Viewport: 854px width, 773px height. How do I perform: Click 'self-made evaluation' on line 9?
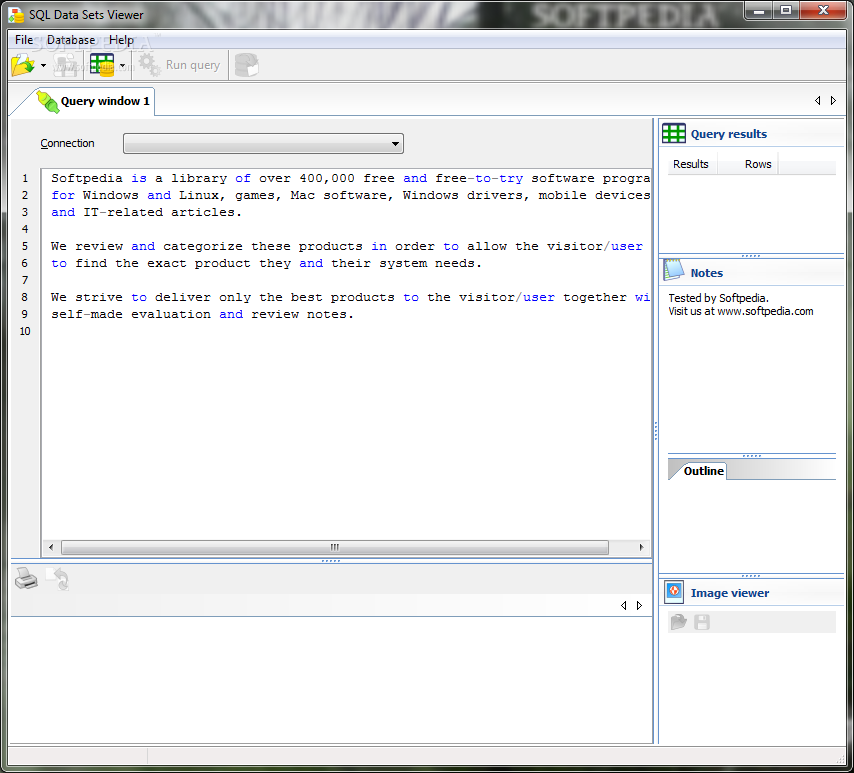pyautogui.click(x=131, y=315)
